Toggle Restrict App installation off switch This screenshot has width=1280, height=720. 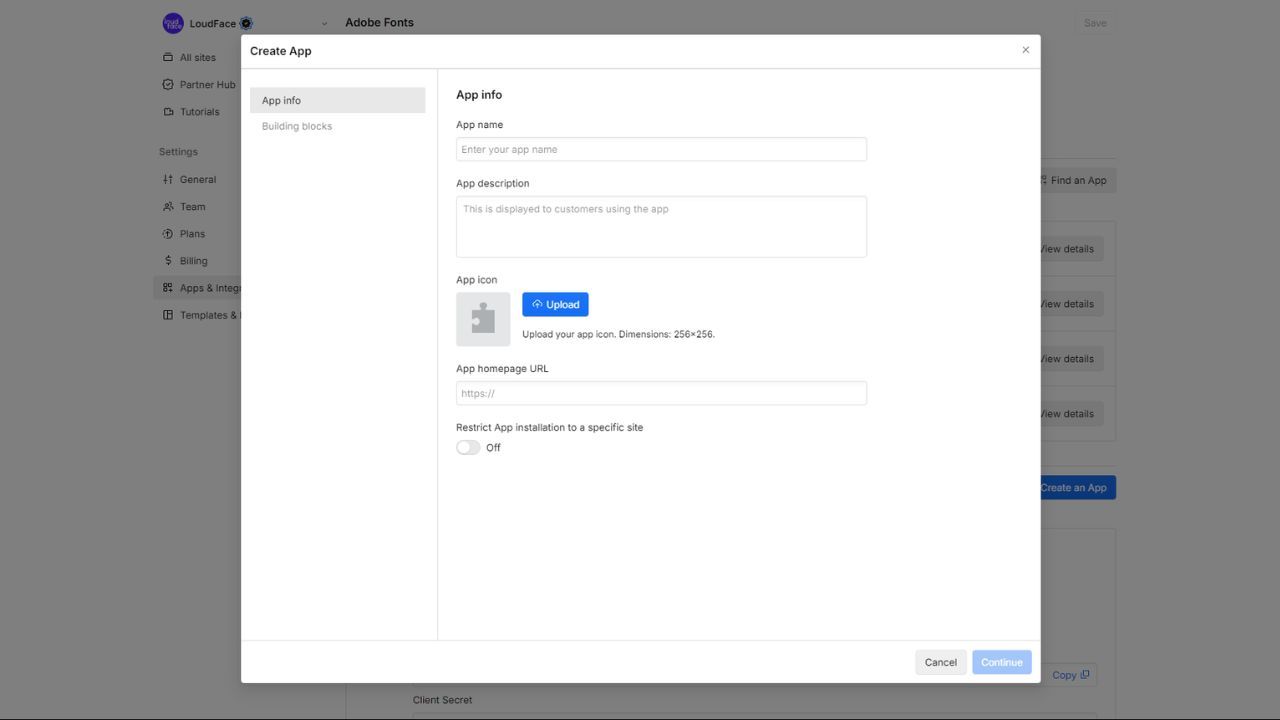pos(467,447)
